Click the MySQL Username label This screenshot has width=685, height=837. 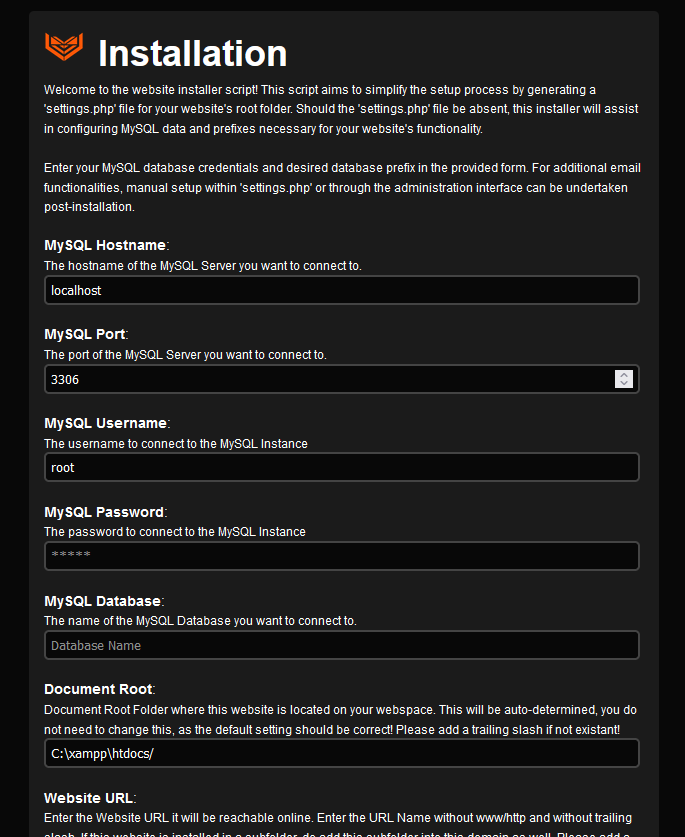[x=106, y=423]
